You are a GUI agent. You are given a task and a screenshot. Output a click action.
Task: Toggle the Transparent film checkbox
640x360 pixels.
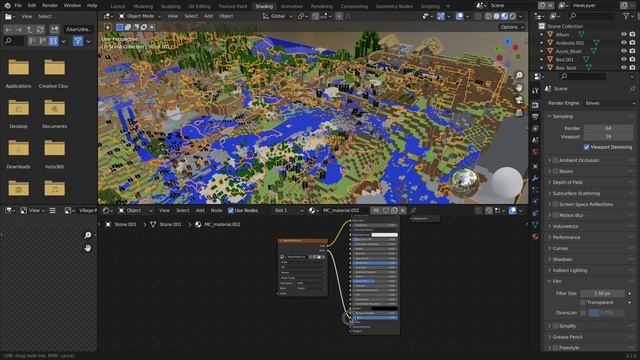(x=583, y=302)
